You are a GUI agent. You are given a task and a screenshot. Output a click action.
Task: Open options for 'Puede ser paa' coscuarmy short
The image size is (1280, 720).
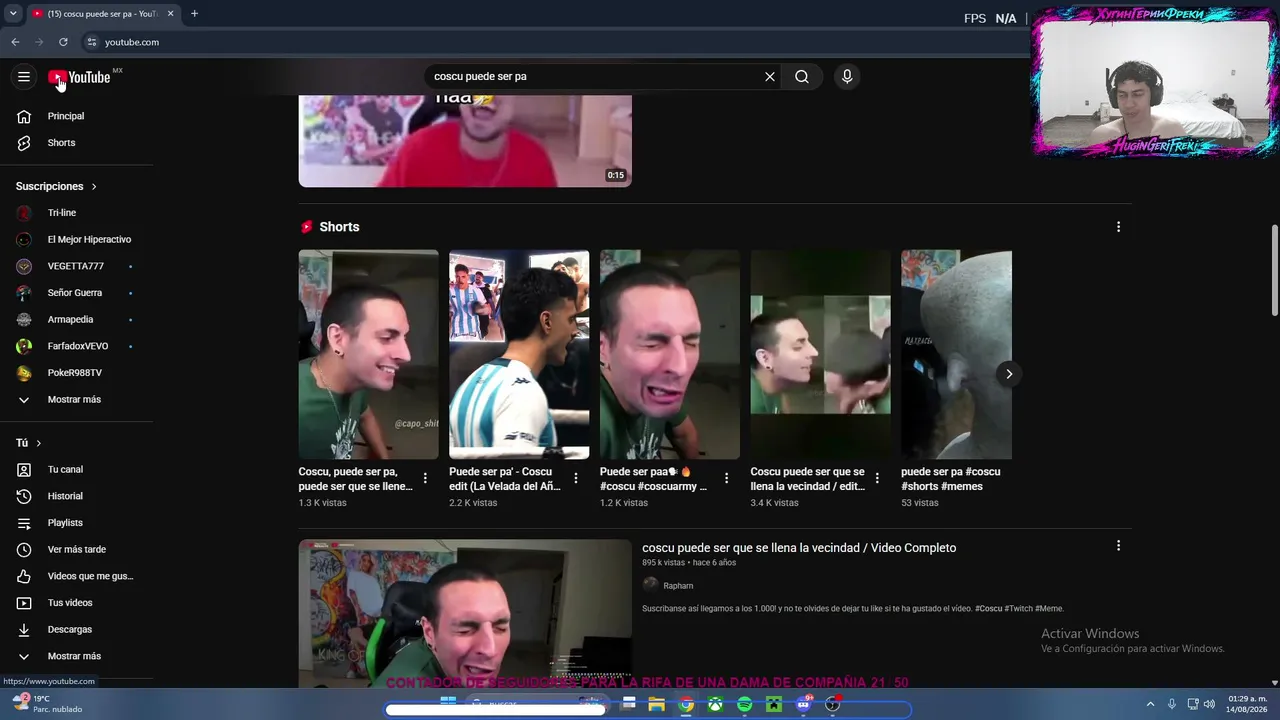coord(726,478)
